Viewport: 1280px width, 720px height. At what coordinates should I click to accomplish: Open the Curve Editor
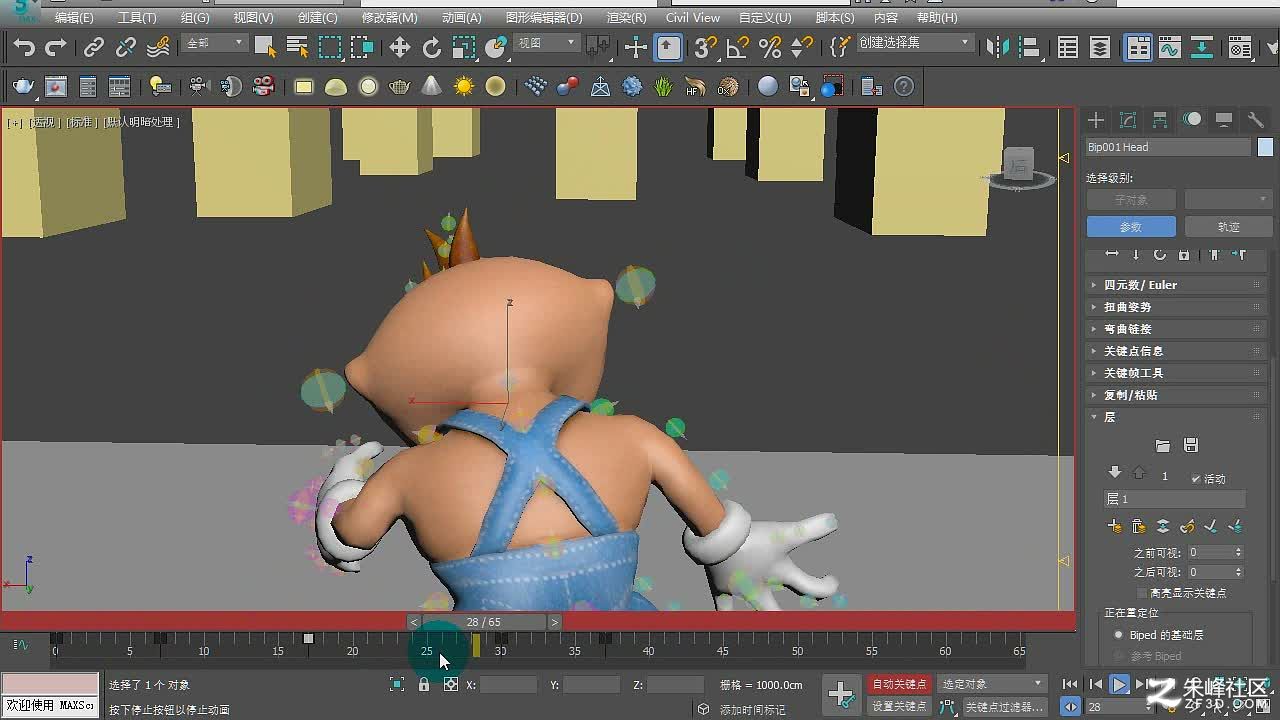coord(1170,47)
